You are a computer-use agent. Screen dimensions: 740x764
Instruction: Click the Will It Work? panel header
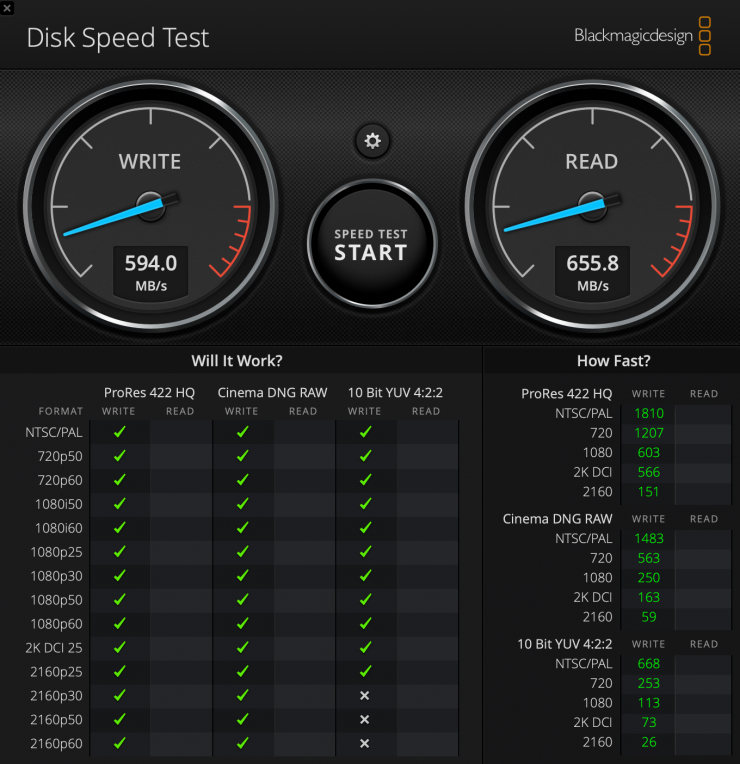coord(236,361)
